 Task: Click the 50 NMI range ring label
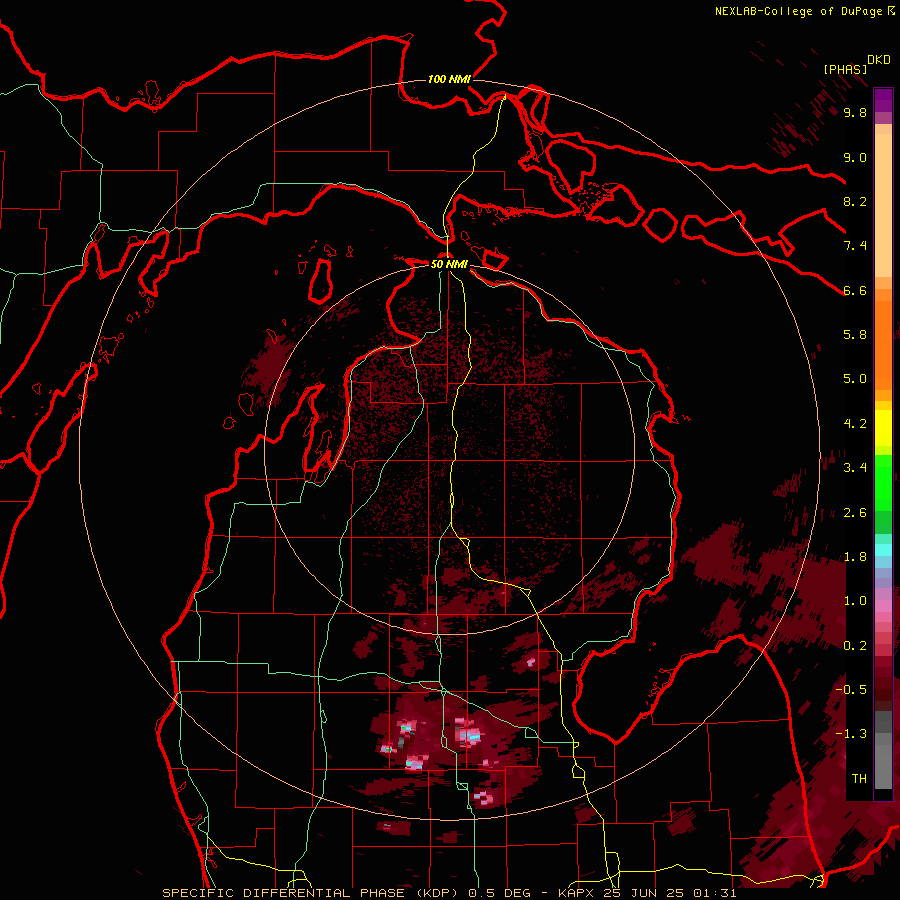click(449, 264)
